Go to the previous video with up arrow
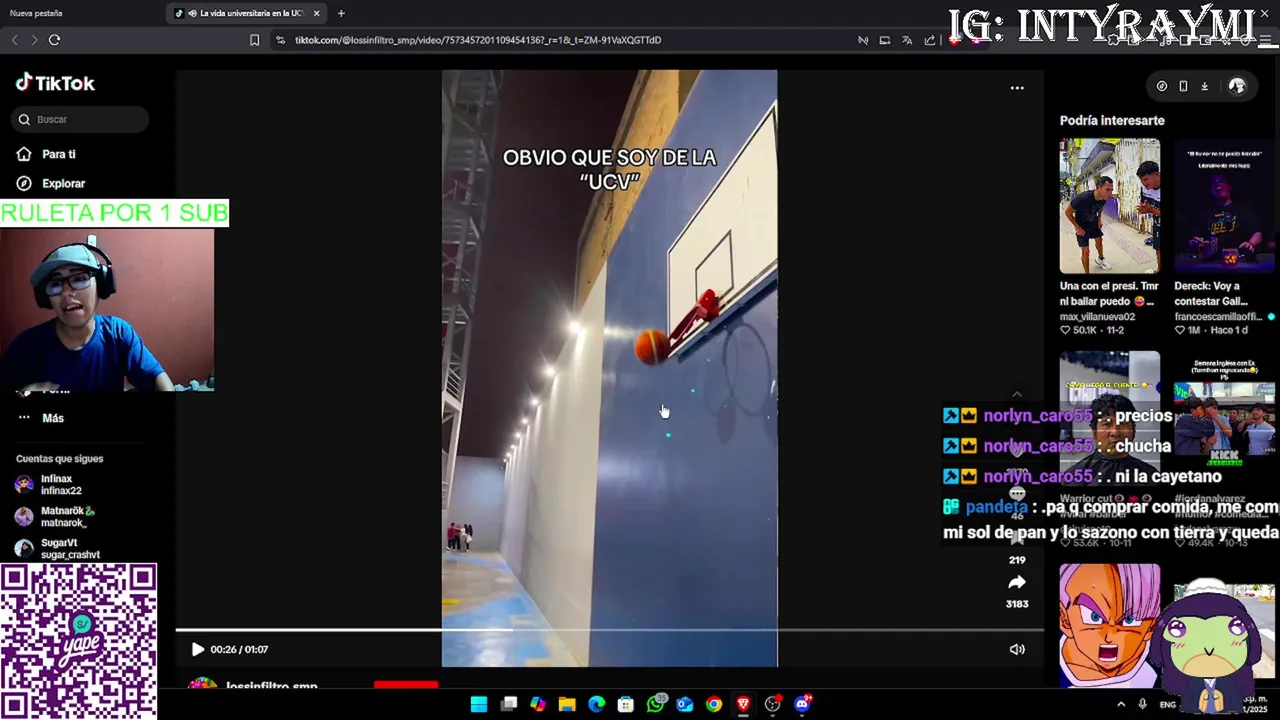 tap(1017, 394)
